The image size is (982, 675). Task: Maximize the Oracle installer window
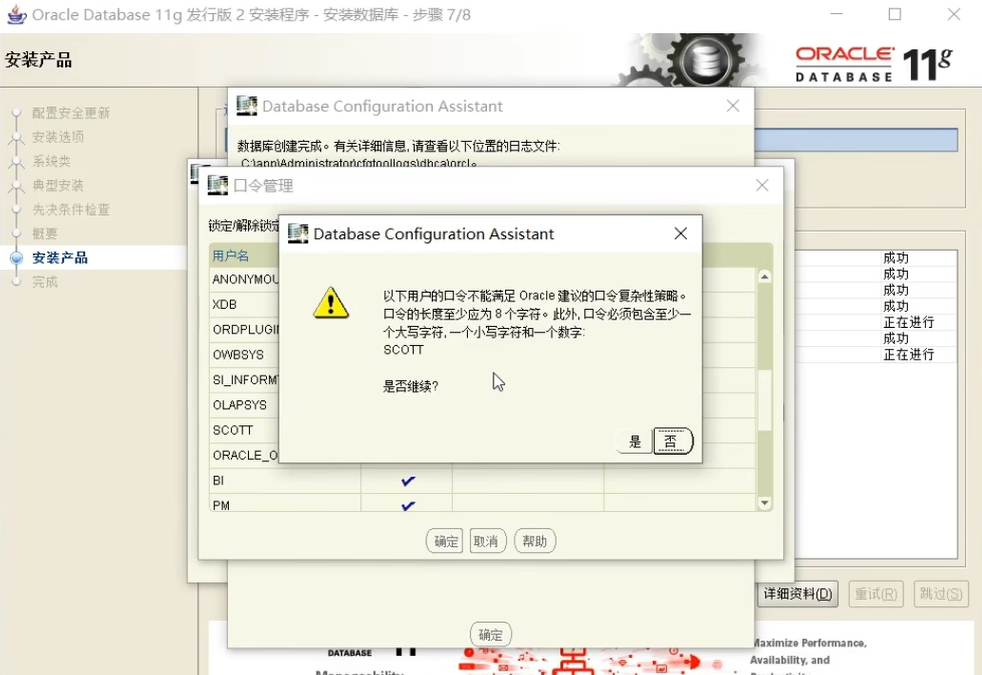point(895,14)
